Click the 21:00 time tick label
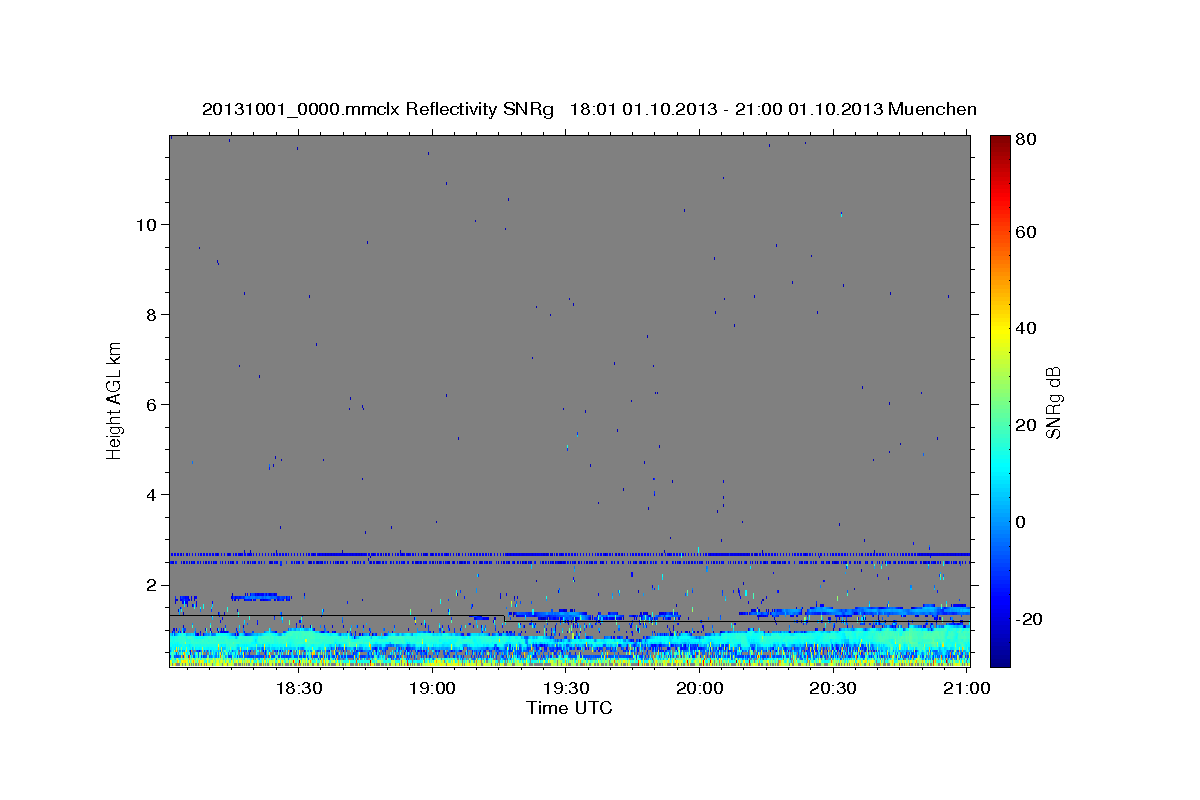The width and height of the screenshot is (1200, 800). click(967, 688)
